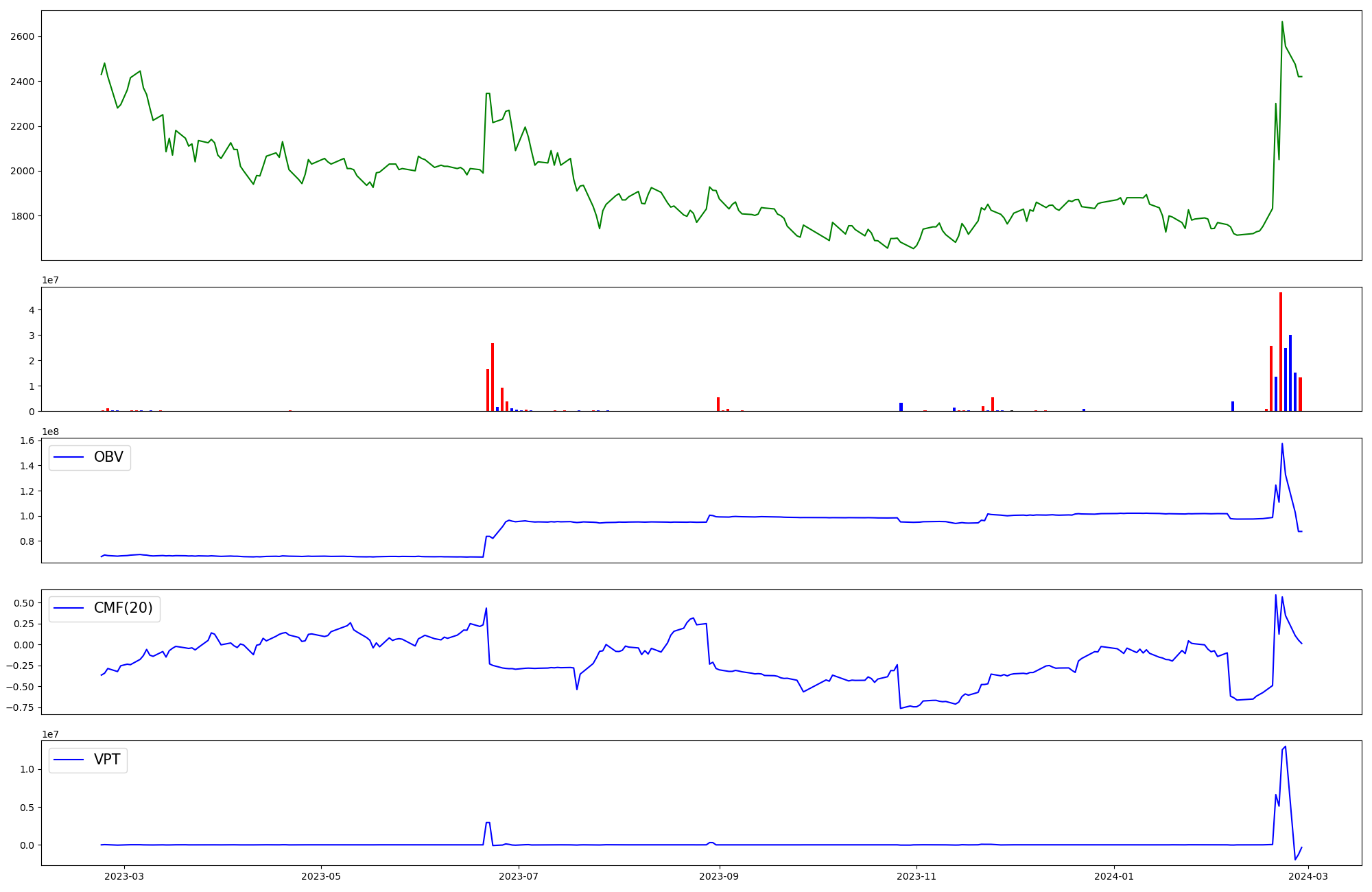Click the tallest red volume bar
This screenshot has width=1372, height=892.
point(1280,351)
